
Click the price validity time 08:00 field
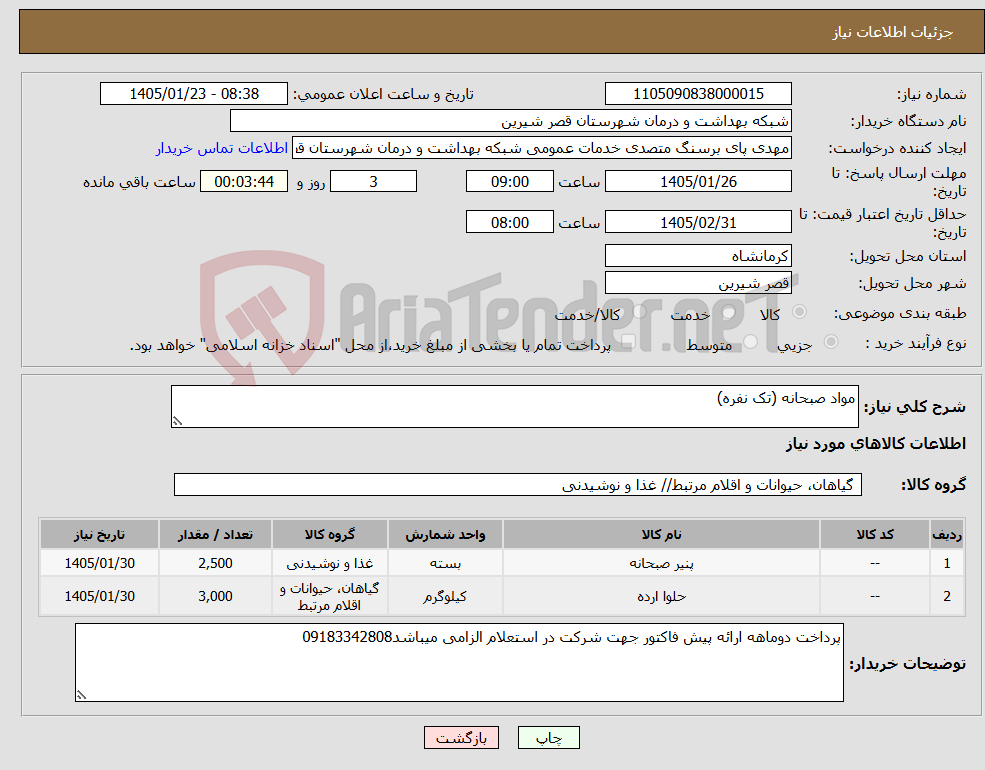click(x=509, y=222)
